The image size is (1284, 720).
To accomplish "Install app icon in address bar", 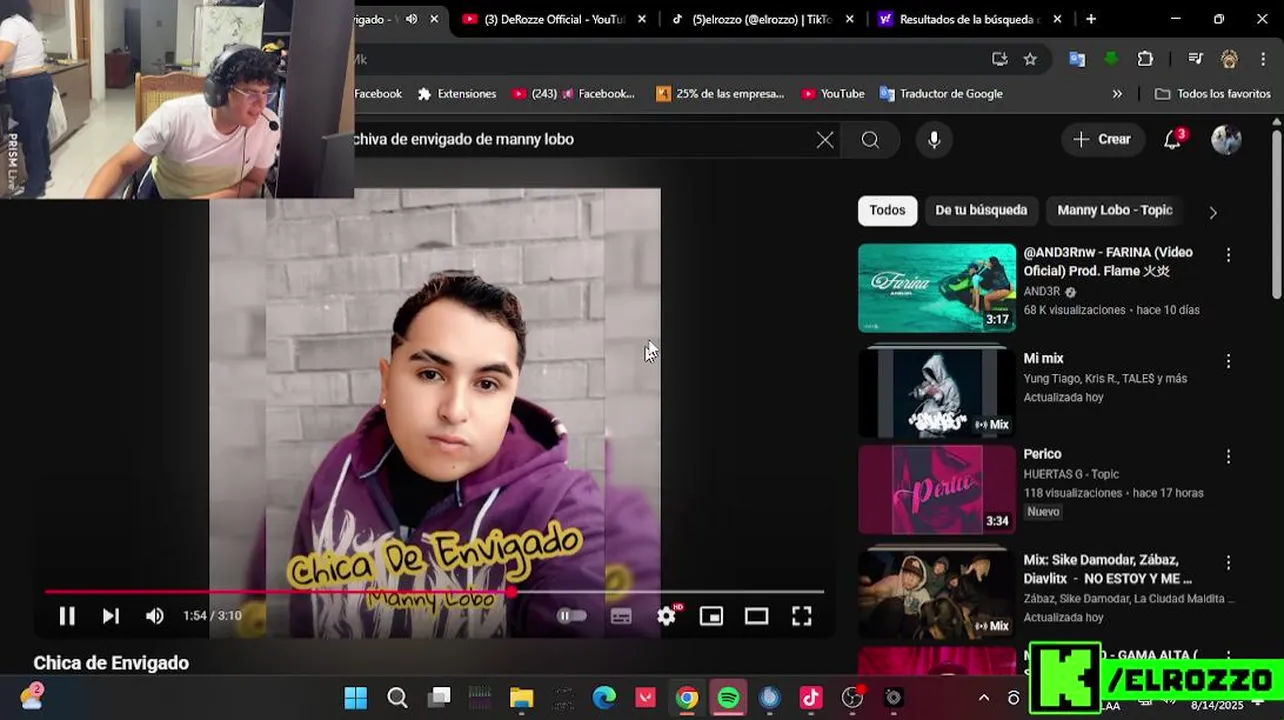I will tap(999, 59).
